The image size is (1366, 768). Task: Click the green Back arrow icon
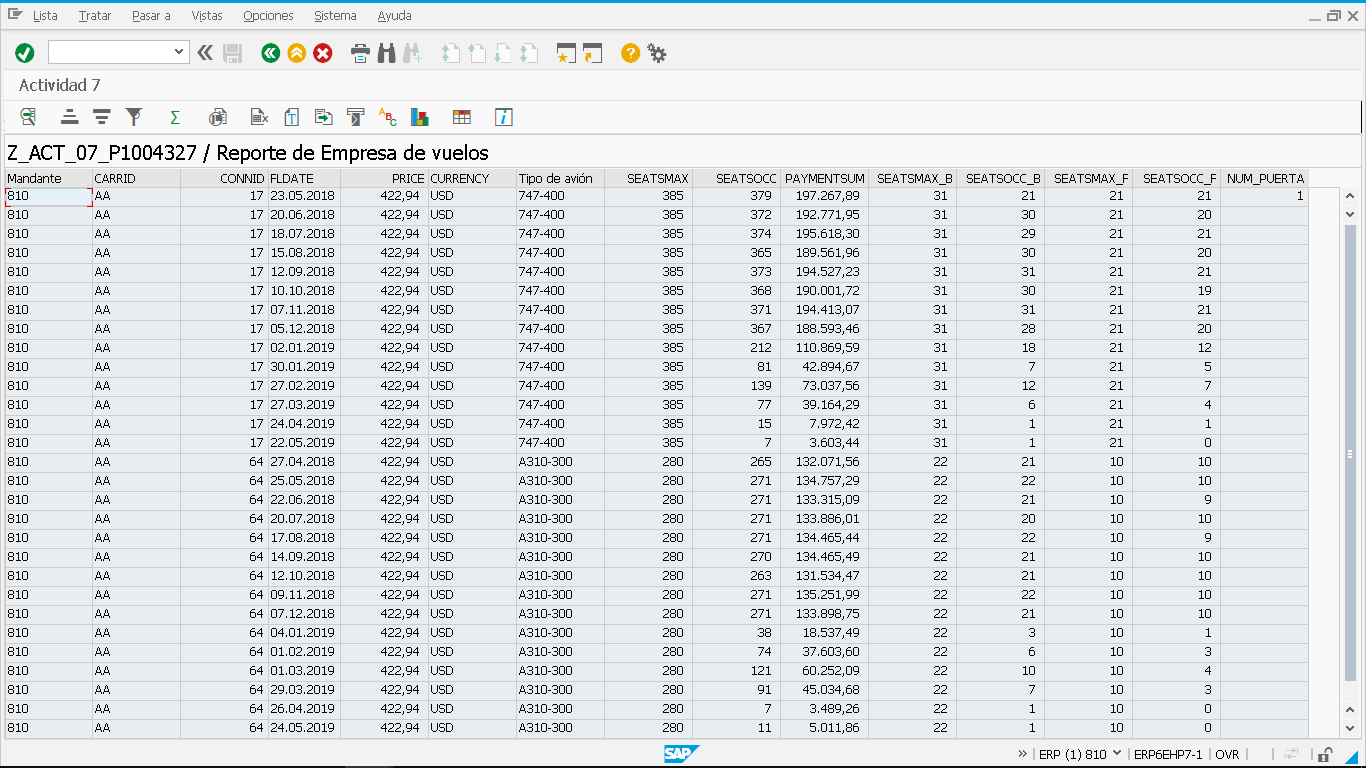[270, 53]
